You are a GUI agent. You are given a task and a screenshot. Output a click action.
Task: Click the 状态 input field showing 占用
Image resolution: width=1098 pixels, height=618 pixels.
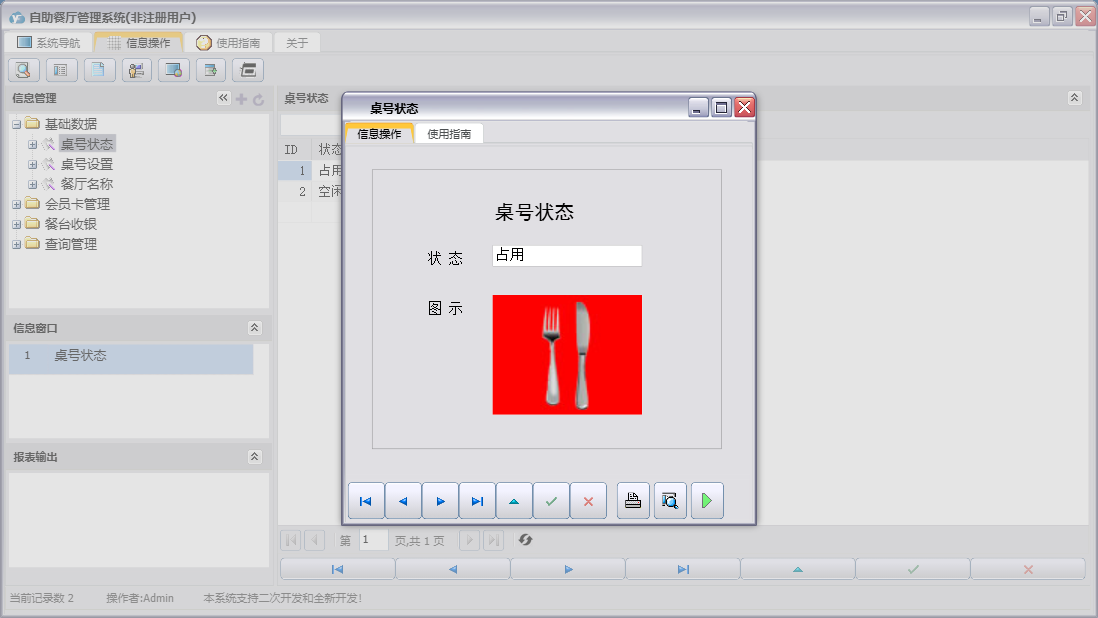tap(566, 256)
